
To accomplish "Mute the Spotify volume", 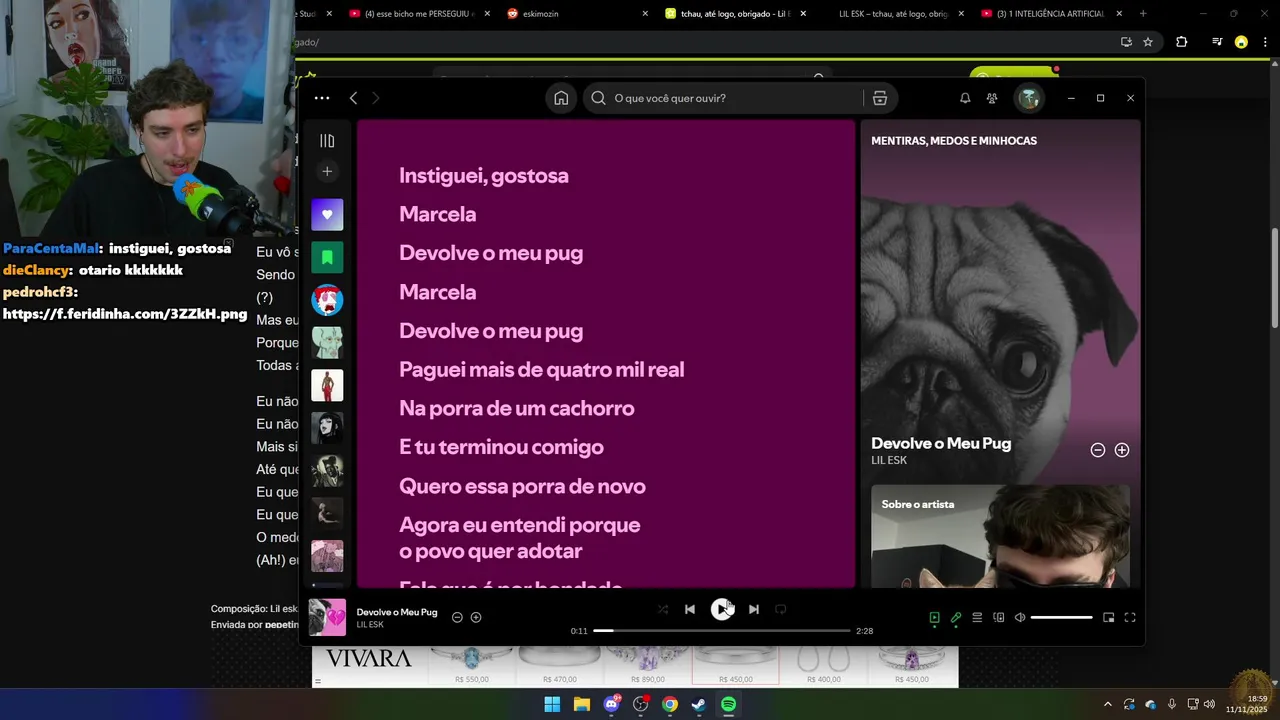I will [1020, 618].
